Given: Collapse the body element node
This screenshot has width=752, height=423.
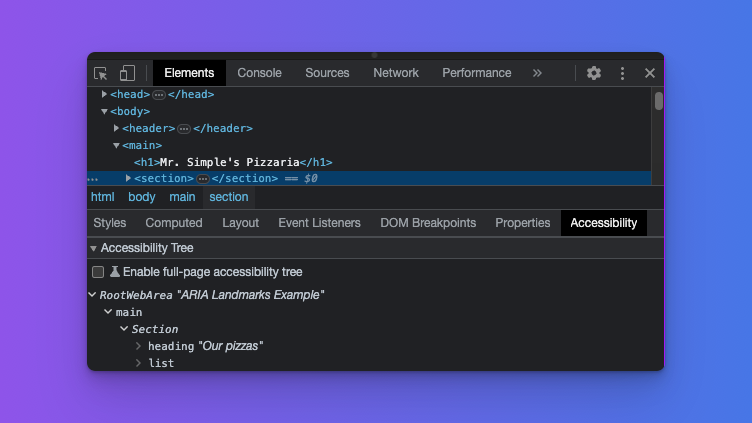Looking at the screenshot, I should tap(105, 111).
